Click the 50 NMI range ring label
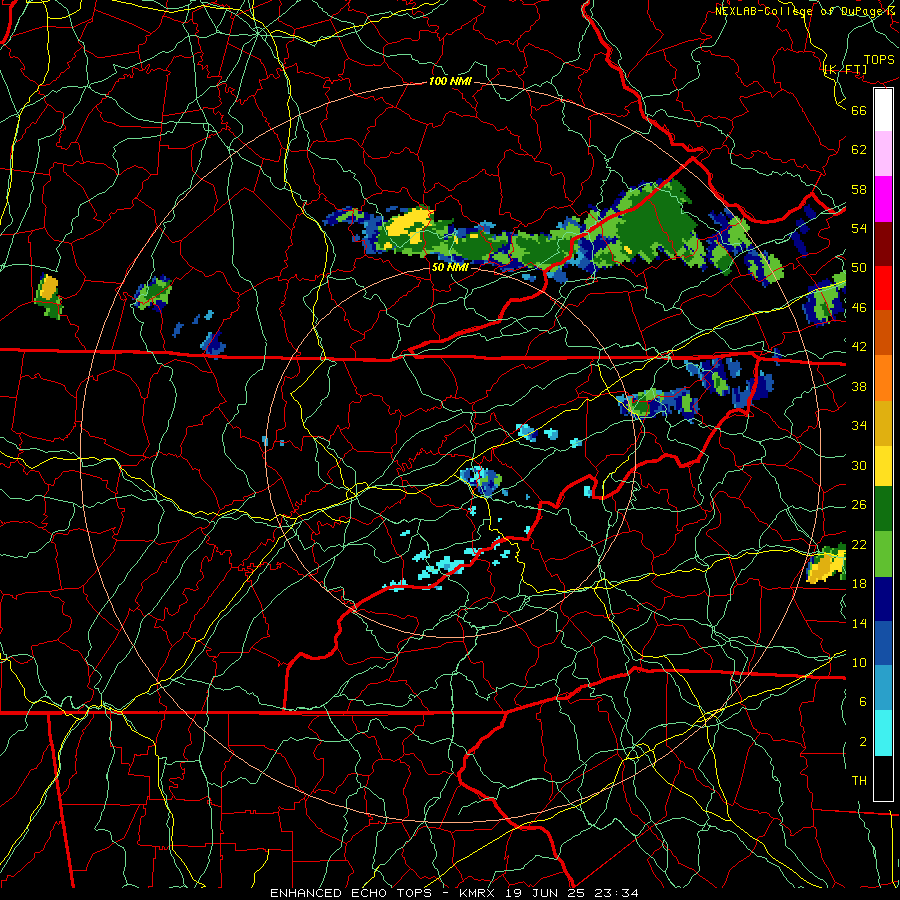Screen dimensions: 900x900 450,267
